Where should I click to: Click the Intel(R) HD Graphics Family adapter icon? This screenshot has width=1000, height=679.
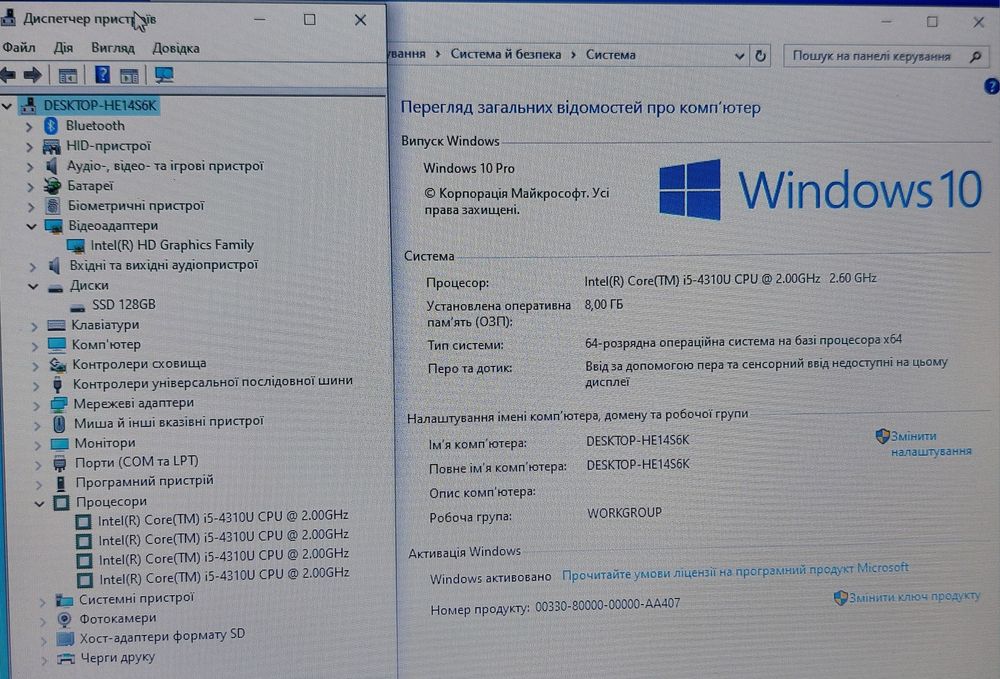pos(75,245)
